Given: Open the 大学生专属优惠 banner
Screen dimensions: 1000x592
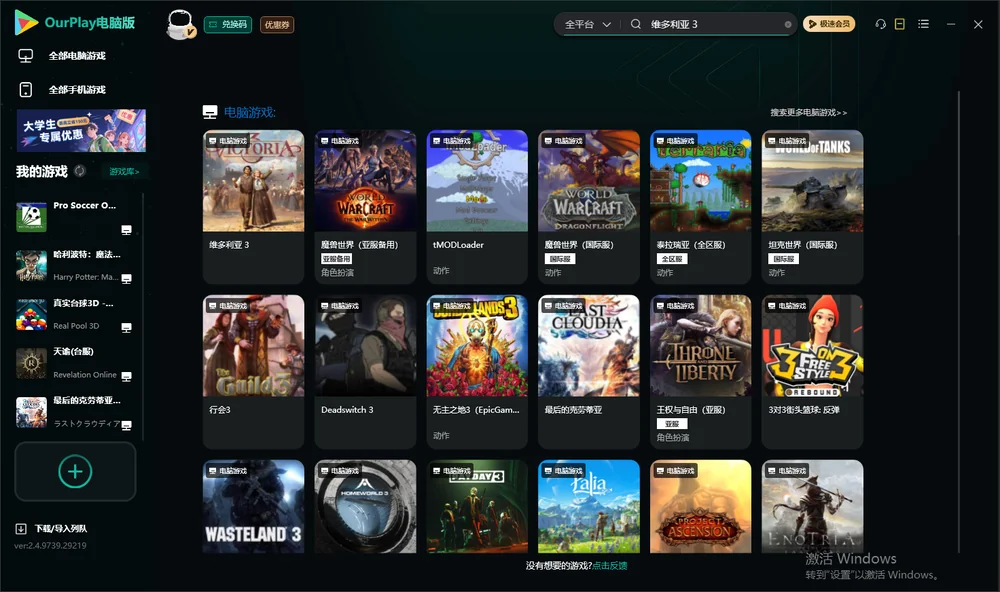Looking at the screenshot, I should 81,131.
